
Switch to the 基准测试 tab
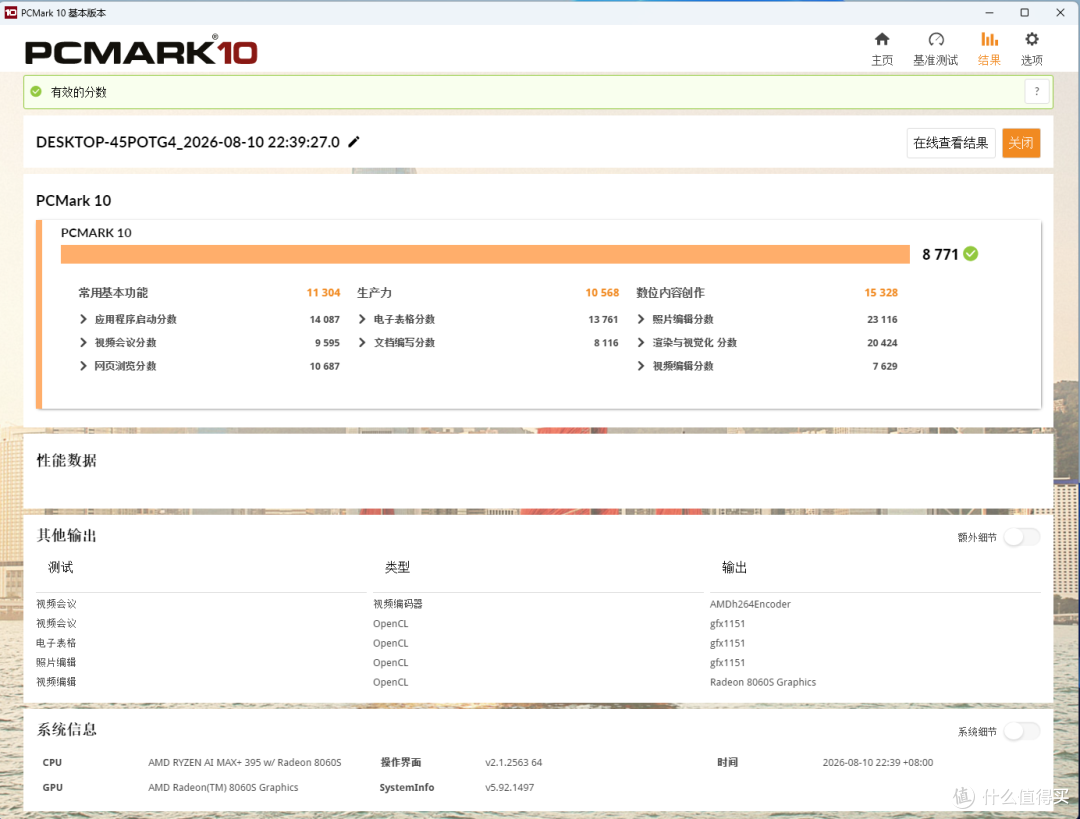pos(935,49)
